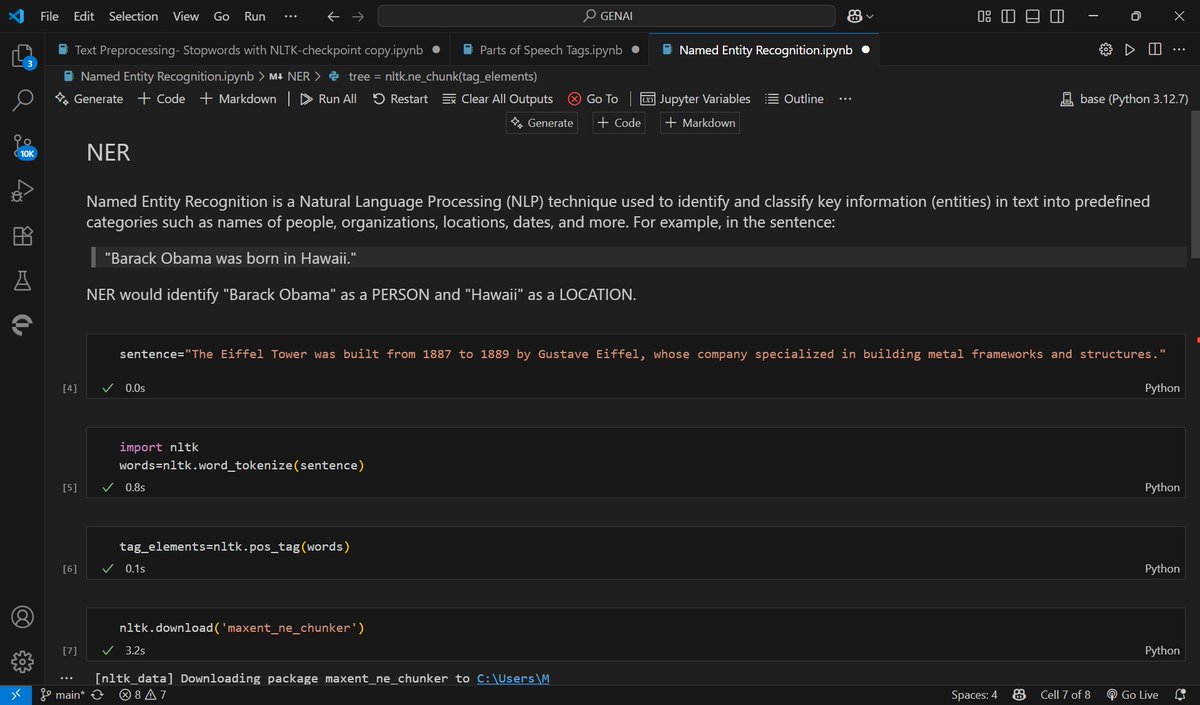Click the inline Generate button between cells
This screenshot has width=1200, height=705.
[542, 122]
